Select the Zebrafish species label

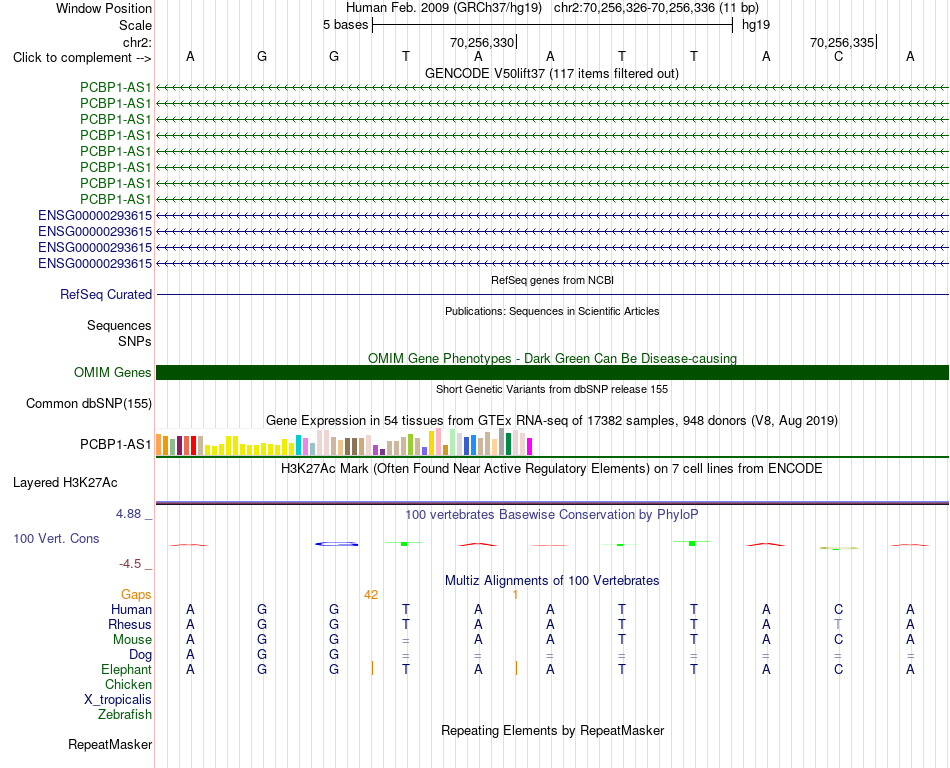coord(124,715)
